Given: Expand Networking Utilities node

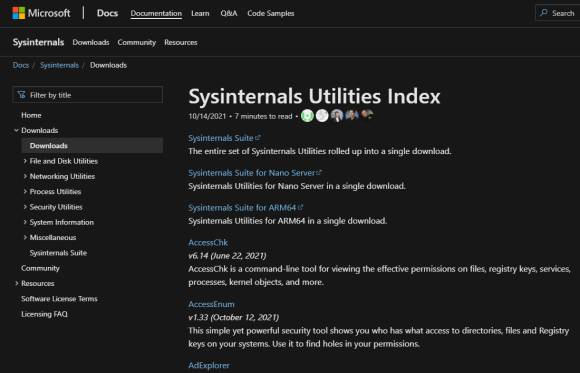Looking at the screenshot, I should [25, 176].
